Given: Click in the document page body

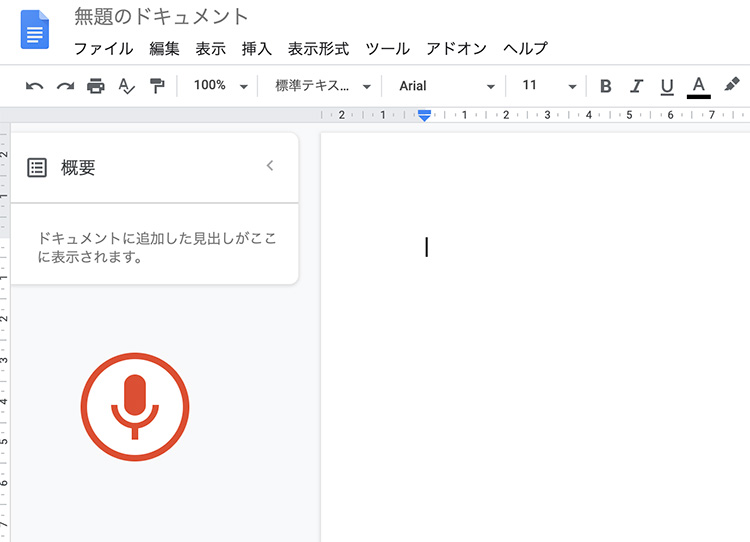Looking at the screenshot, I should coord(535,337).
